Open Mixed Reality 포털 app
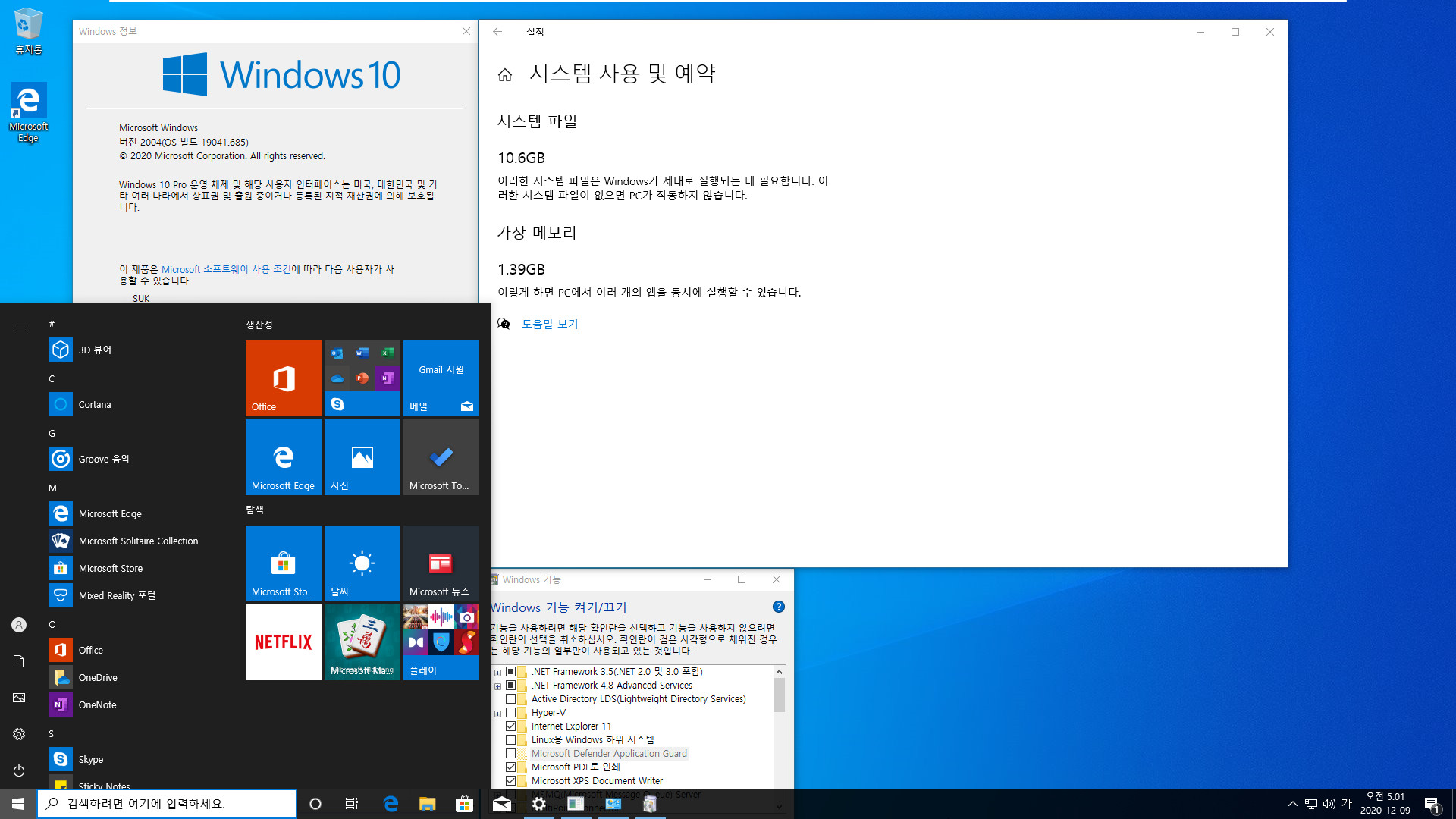The width and height of the screenshot is (1456, 819). click(136, 595)
